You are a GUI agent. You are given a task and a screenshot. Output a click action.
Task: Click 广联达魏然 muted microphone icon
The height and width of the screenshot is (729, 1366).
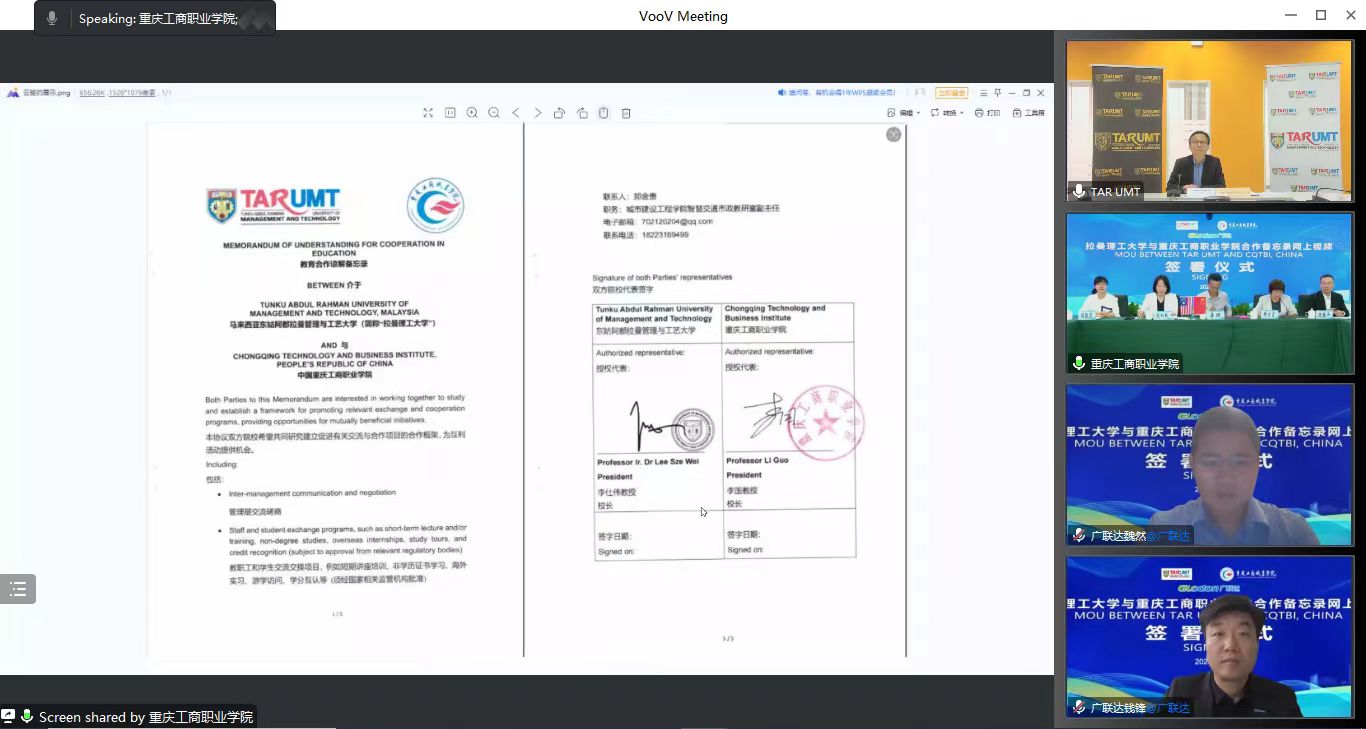tap(1079, 535)
